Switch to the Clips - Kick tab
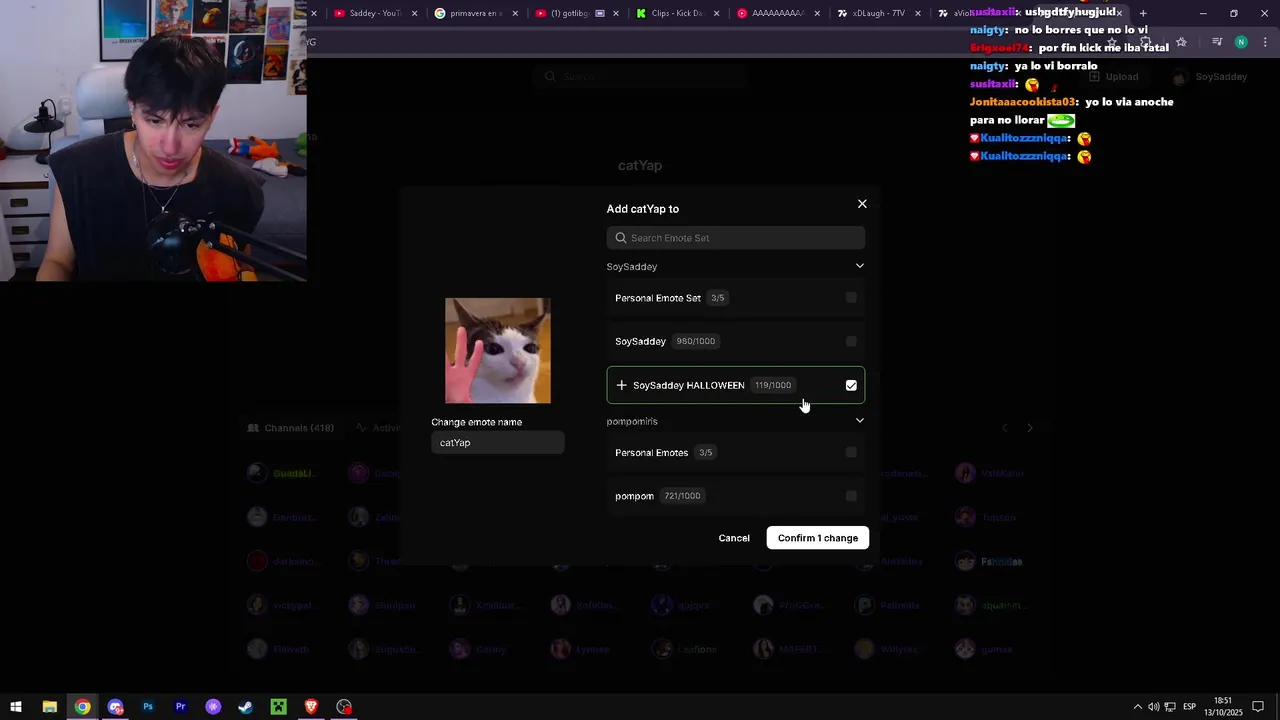The height and width of the screenshot is (720, 1280). (x=677, y=13)
